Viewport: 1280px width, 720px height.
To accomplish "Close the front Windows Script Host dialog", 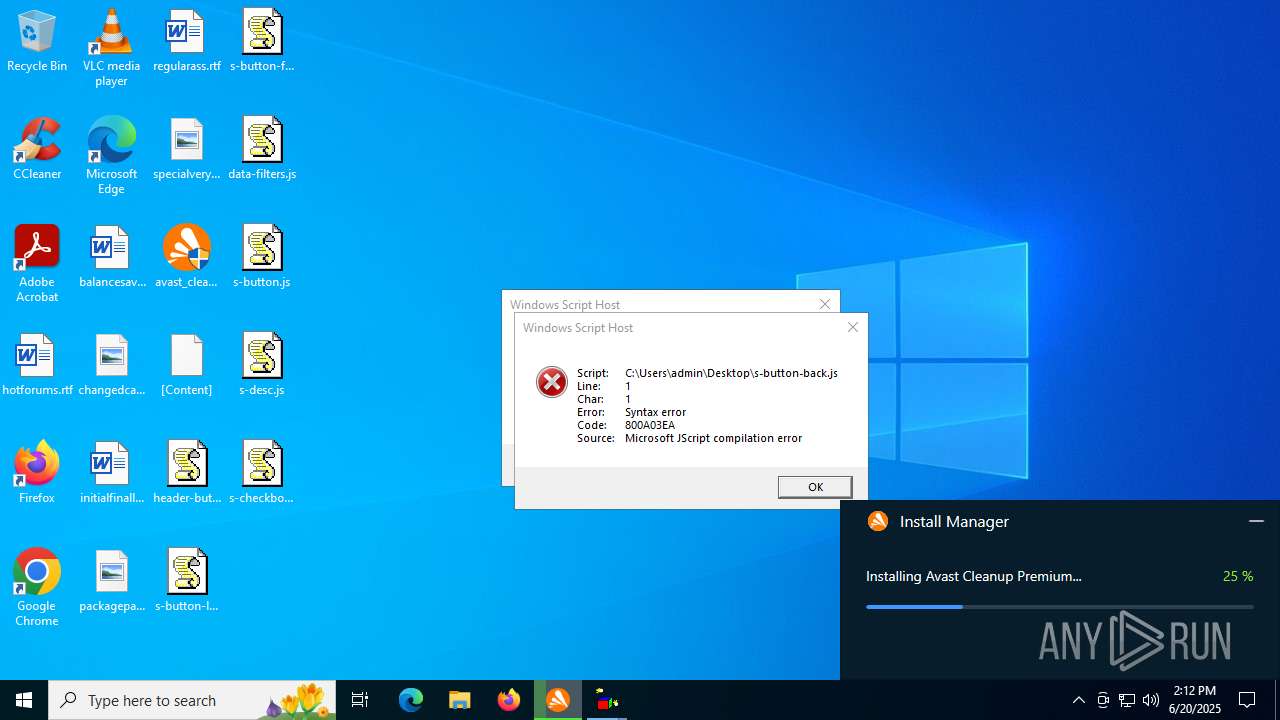I will [x=853, y=327].
